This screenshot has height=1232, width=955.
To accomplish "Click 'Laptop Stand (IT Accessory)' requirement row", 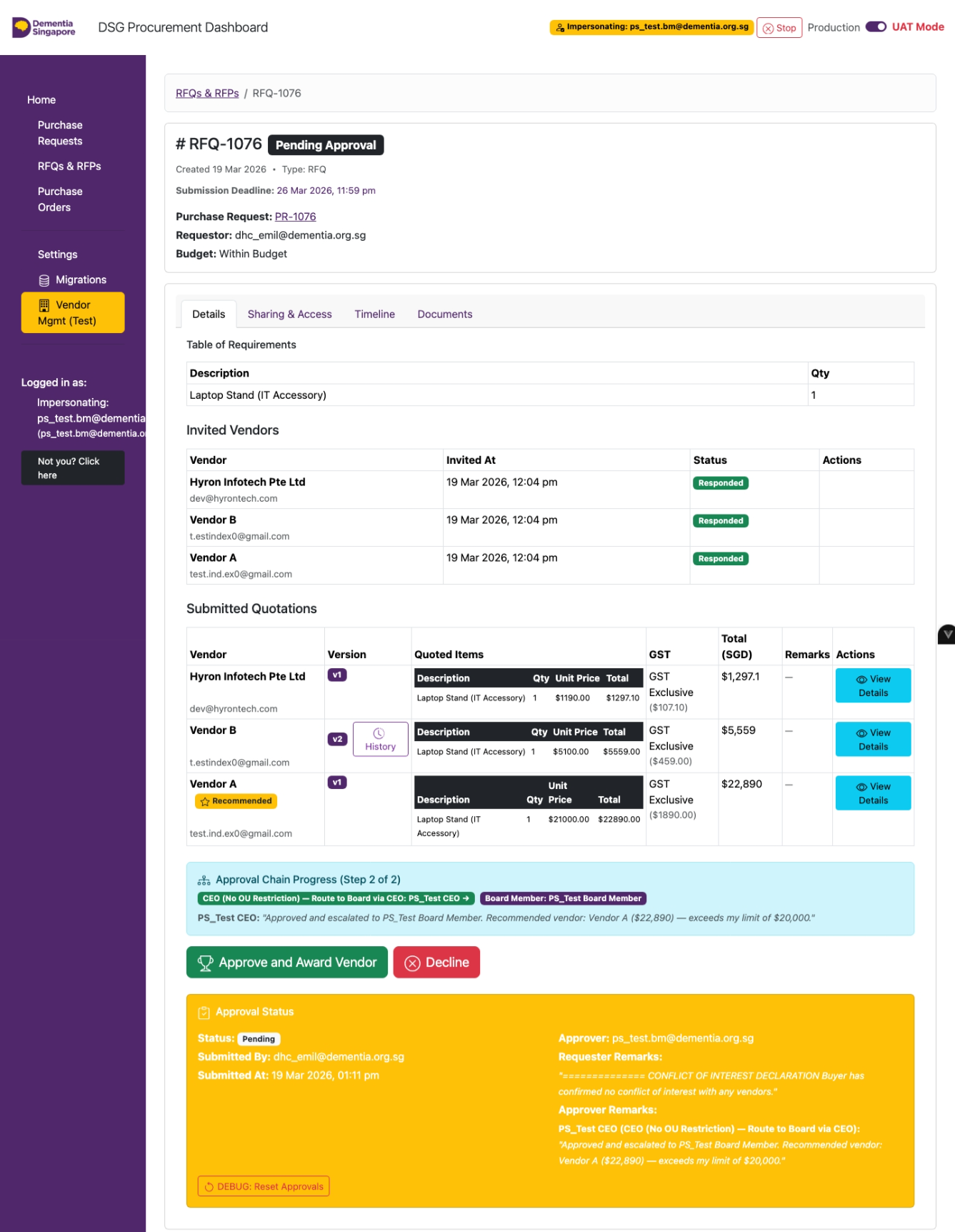I will (x=550, y=396).
